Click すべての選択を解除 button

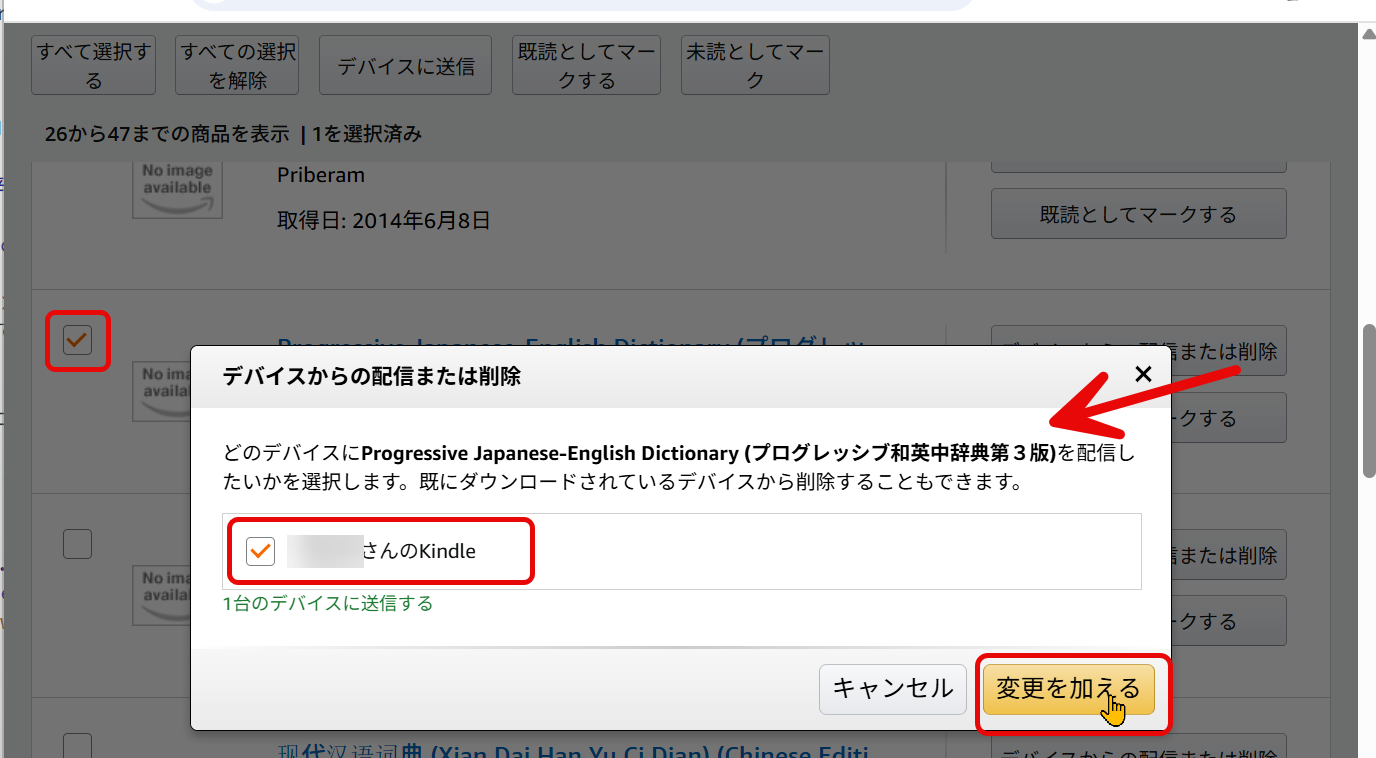click(236, 64)
